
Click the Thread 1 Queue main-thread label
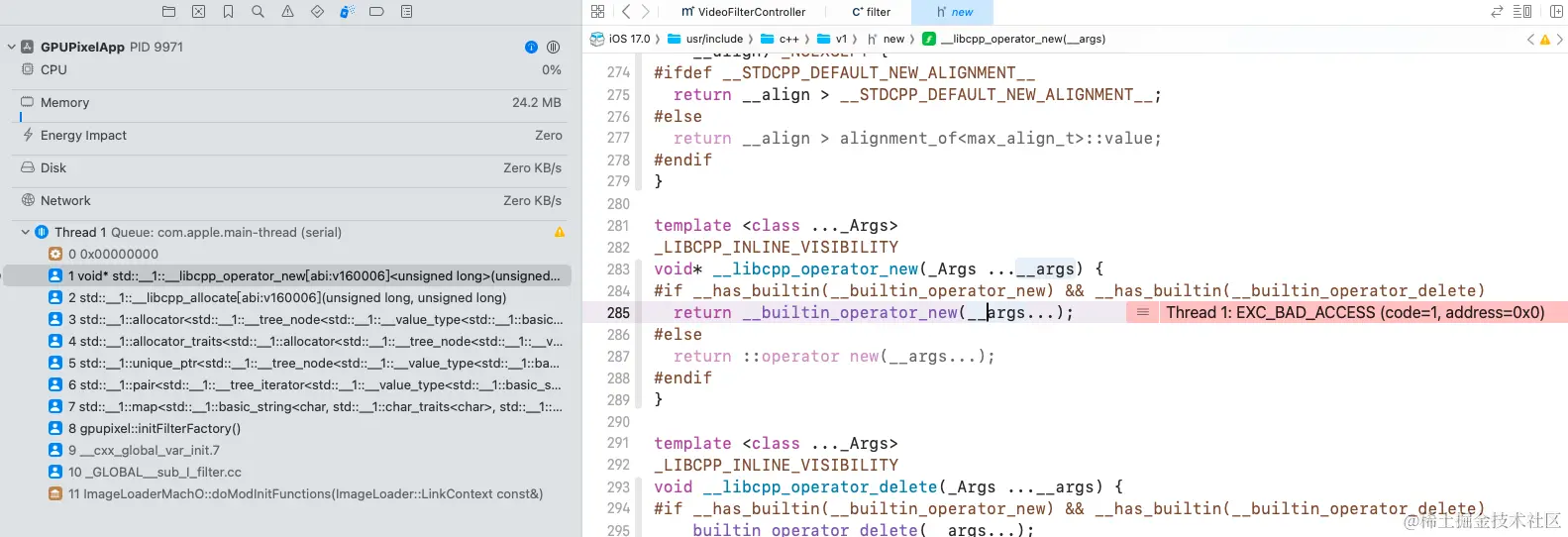(x=198, y=232)
